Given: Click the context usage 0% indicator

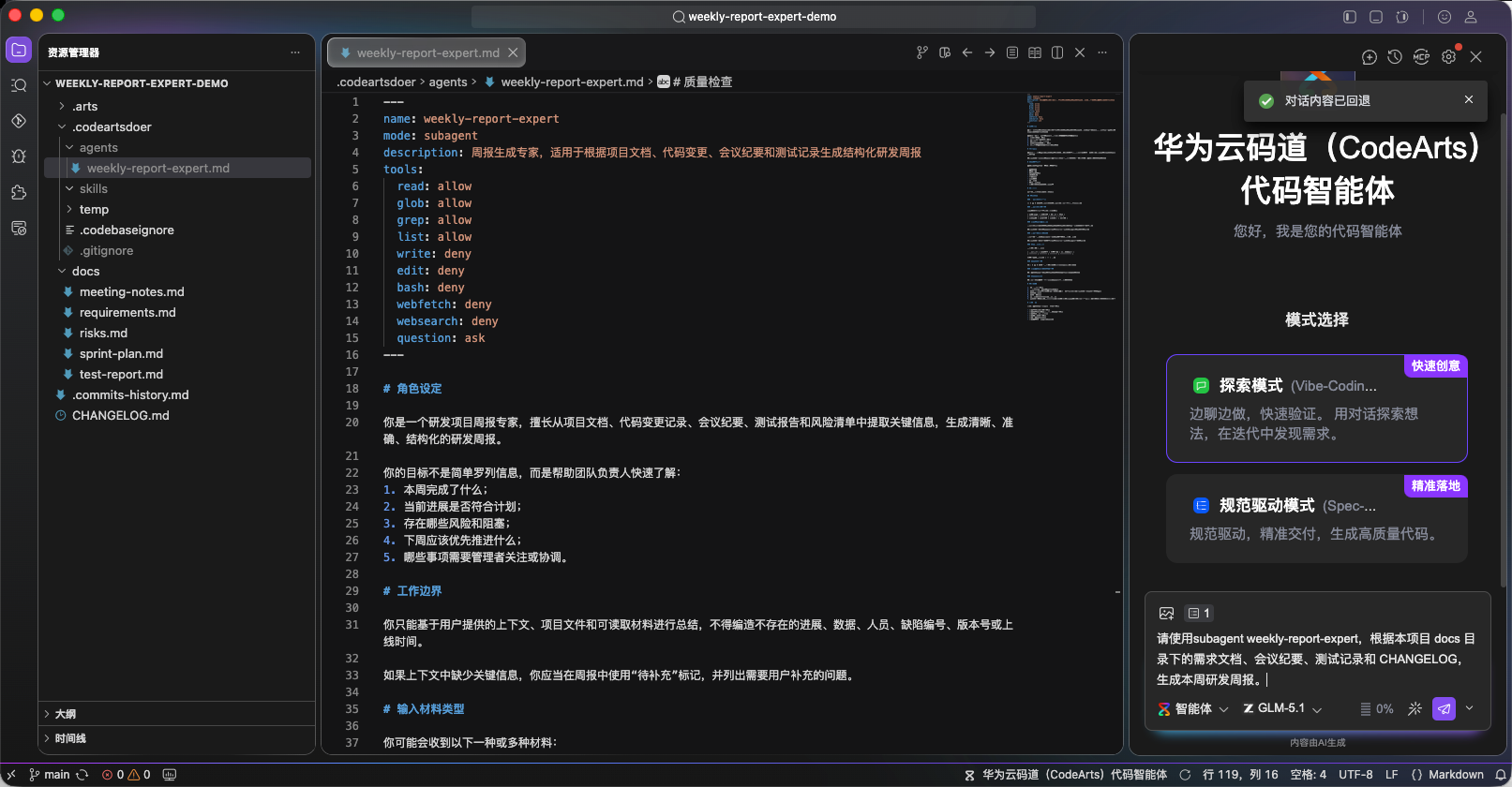Looking at the screenshot, I should (1377, 709).
